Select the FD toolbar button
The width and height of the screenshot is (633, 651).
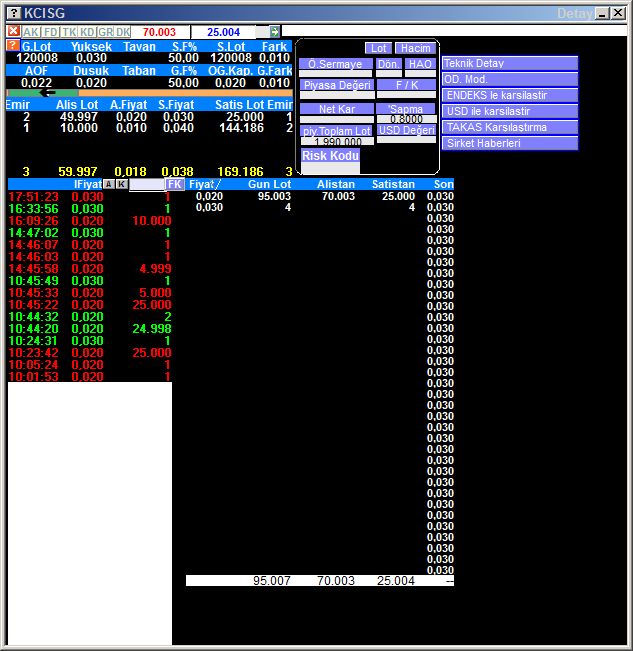click(51, 32)
